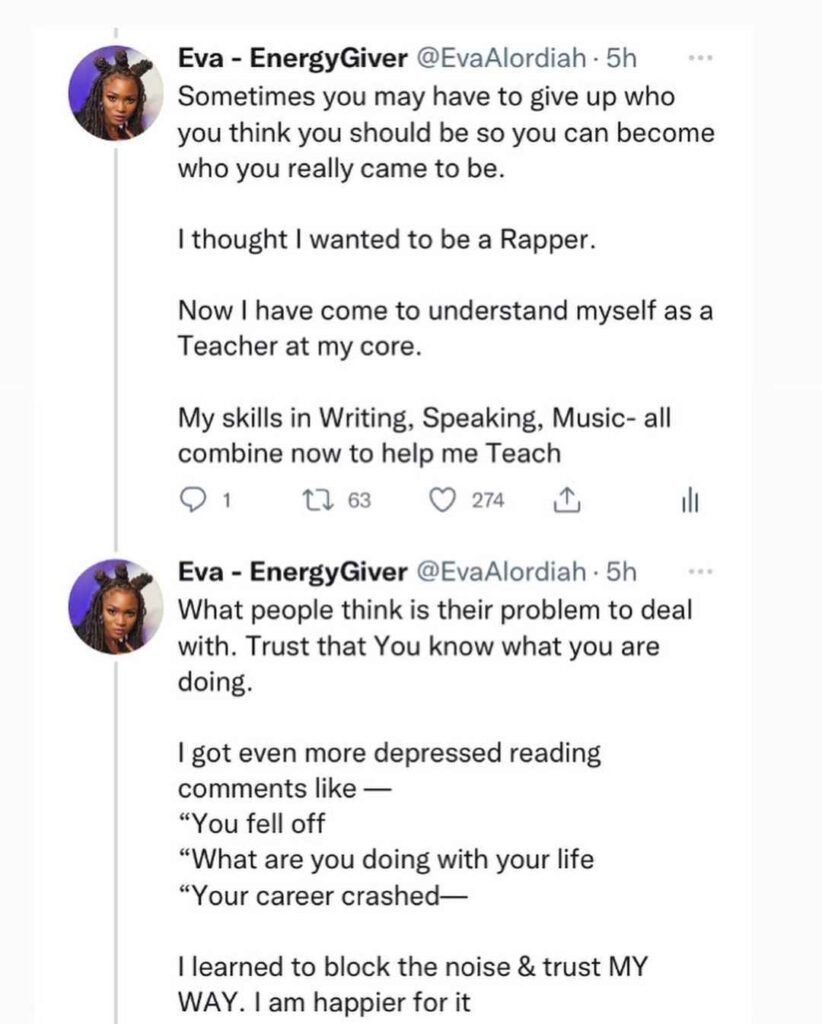This screenshot has height=1024, width=822.
Task: Click the 5h timestamp on second tweet
Action: tap(622, 572)
